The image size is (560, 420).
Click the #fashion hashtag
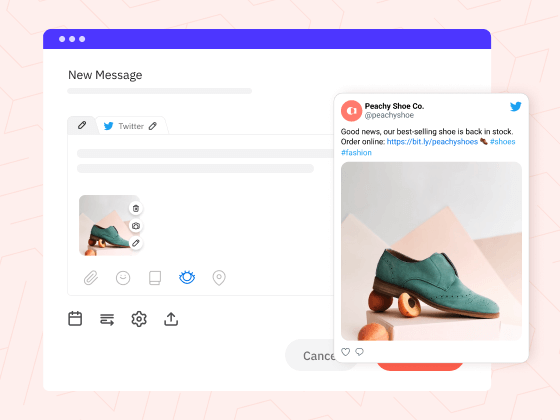356,152
